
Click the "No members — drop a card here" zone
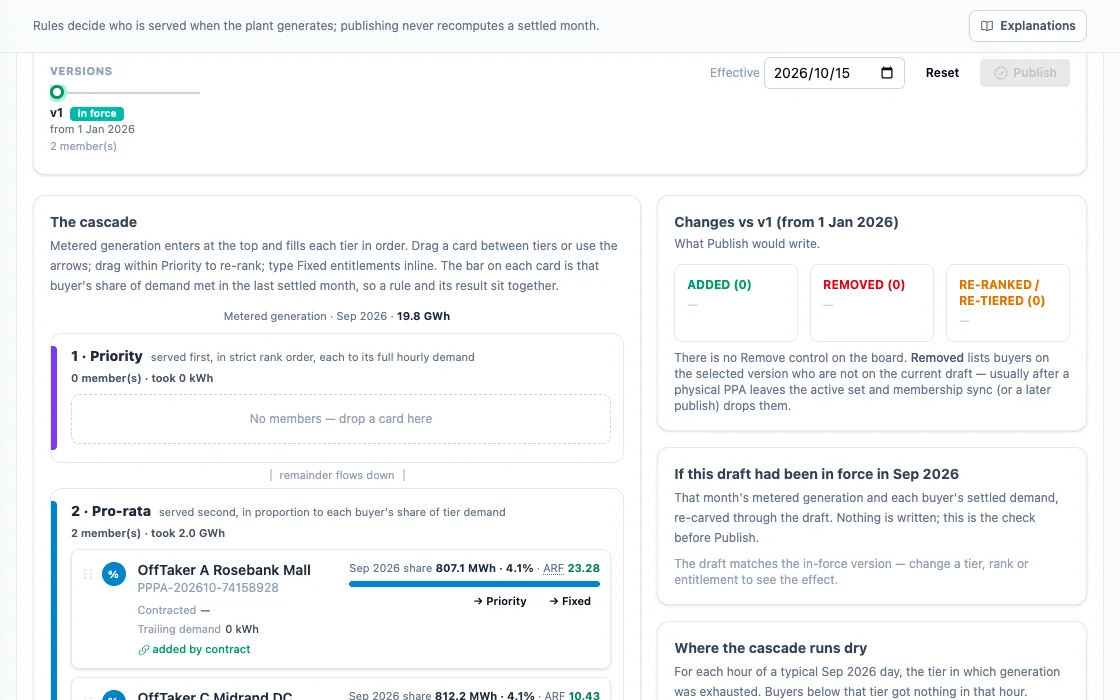pyautogui.click(x=341, y=419)
